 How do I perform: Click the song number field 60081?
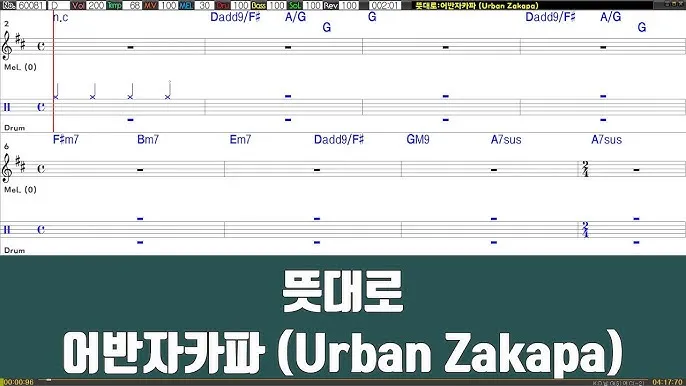32,5
